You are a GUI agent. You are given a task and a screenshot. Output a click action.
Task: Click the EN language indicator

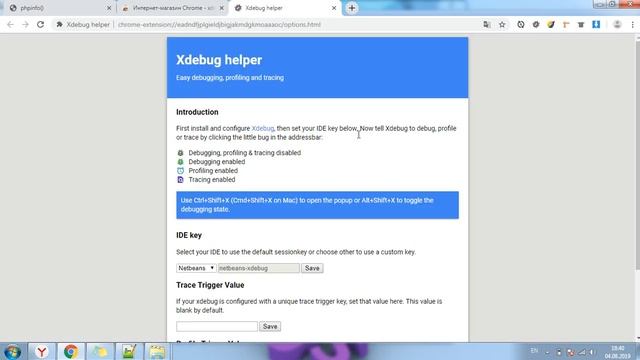[x=534, y=351]
